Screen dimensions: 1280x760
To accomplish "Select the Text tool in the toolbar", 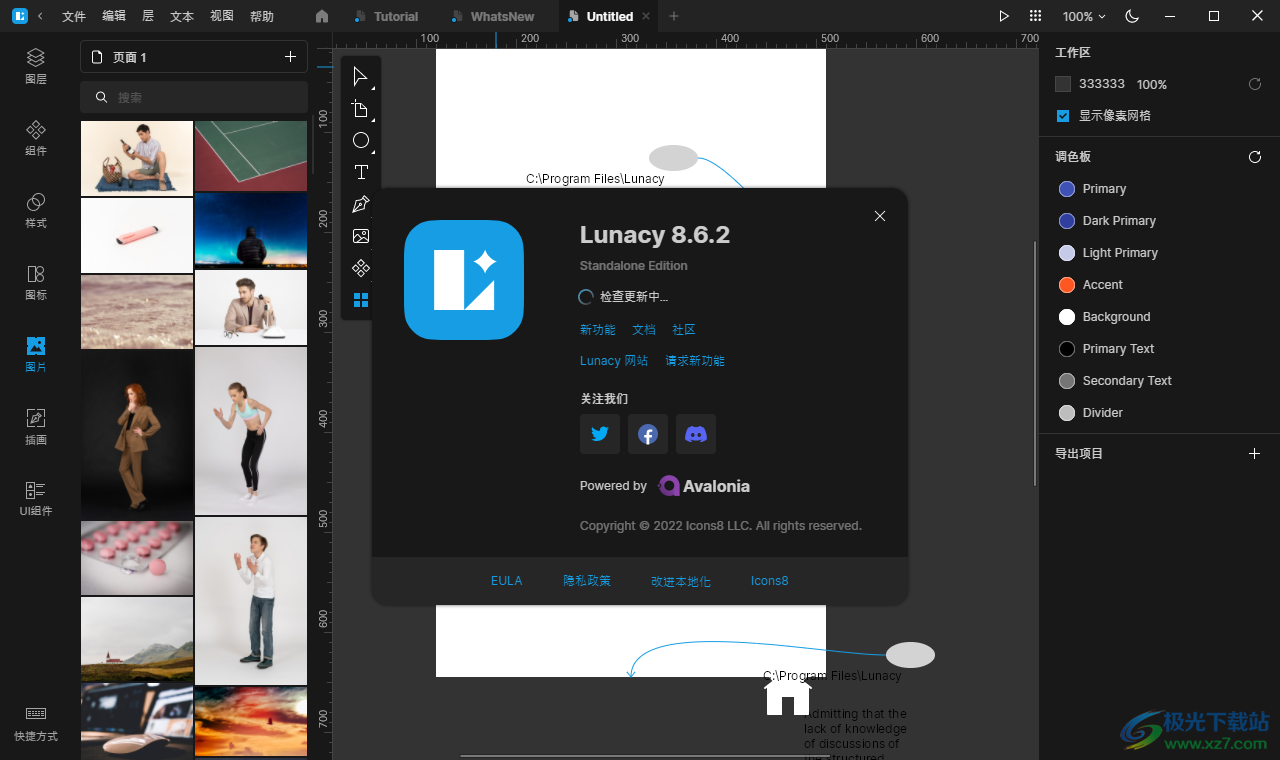I will click(360, 172).
